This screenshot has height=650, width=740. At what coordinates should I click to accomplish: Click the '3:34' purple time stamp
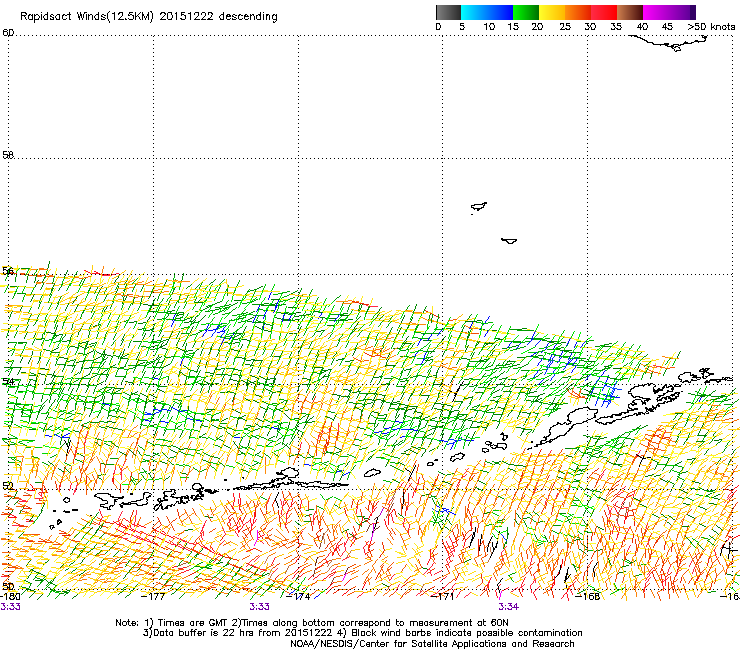[x=508, y=607]
